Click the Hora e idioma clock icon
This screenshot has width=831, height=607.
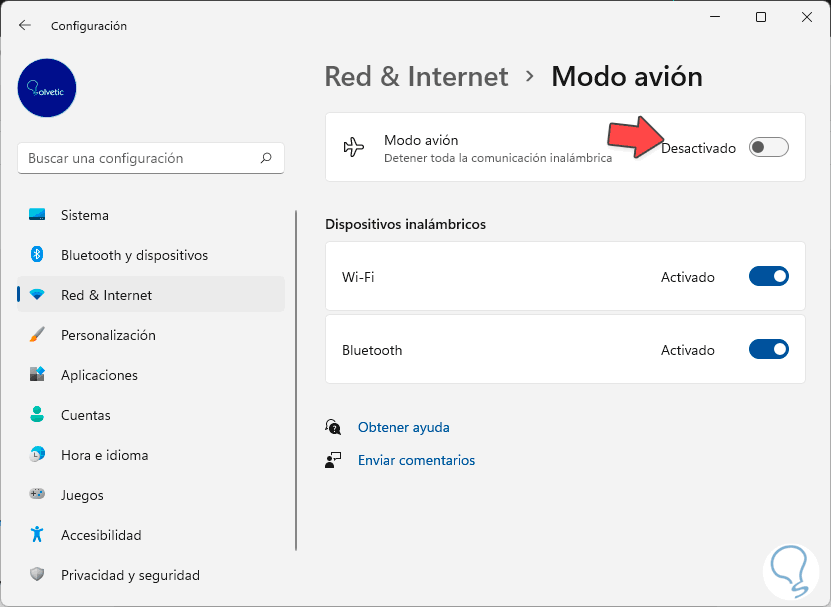pyautogui.click(x=37, y=455)
